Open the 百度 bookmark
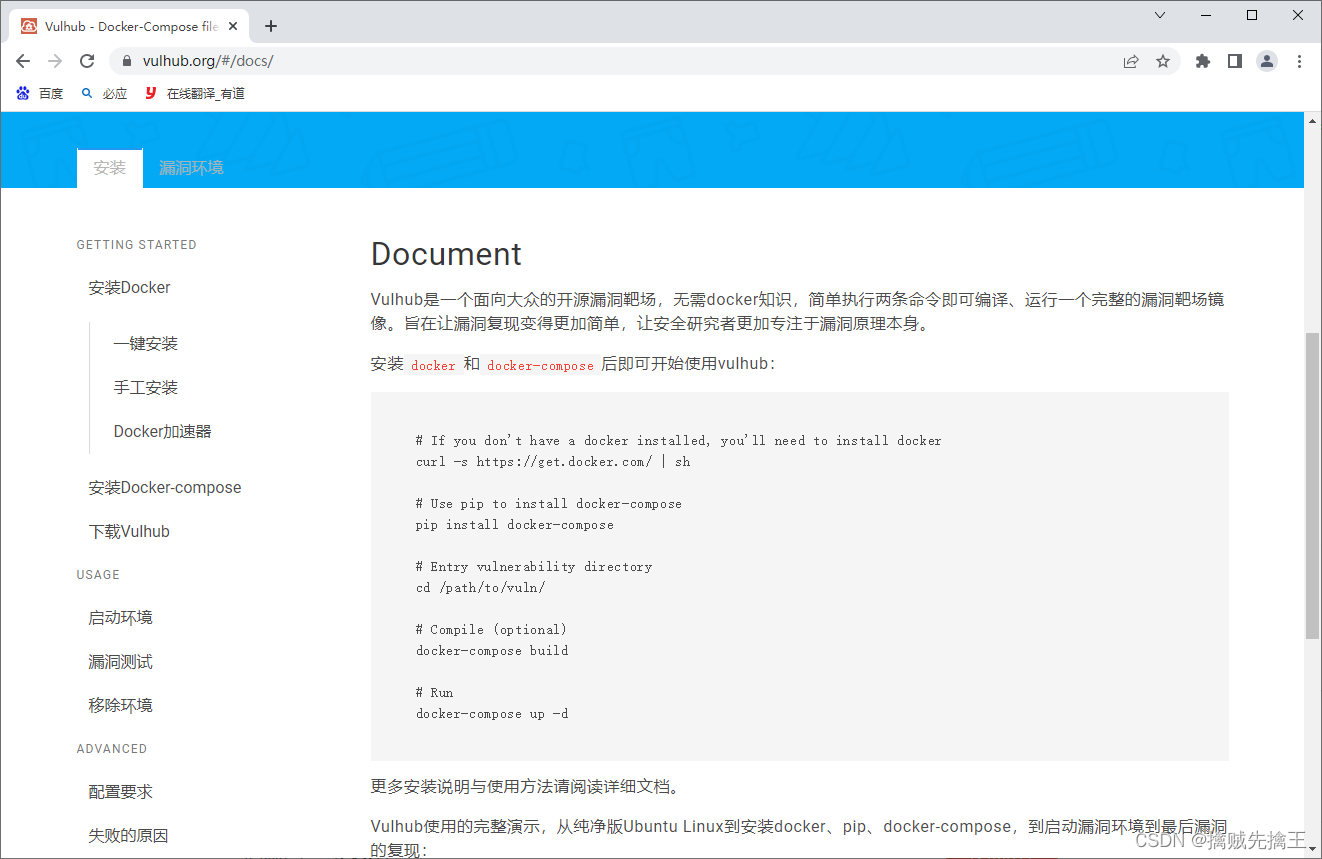This screenshot has height=859, width=1322. (x=40, y=93)
